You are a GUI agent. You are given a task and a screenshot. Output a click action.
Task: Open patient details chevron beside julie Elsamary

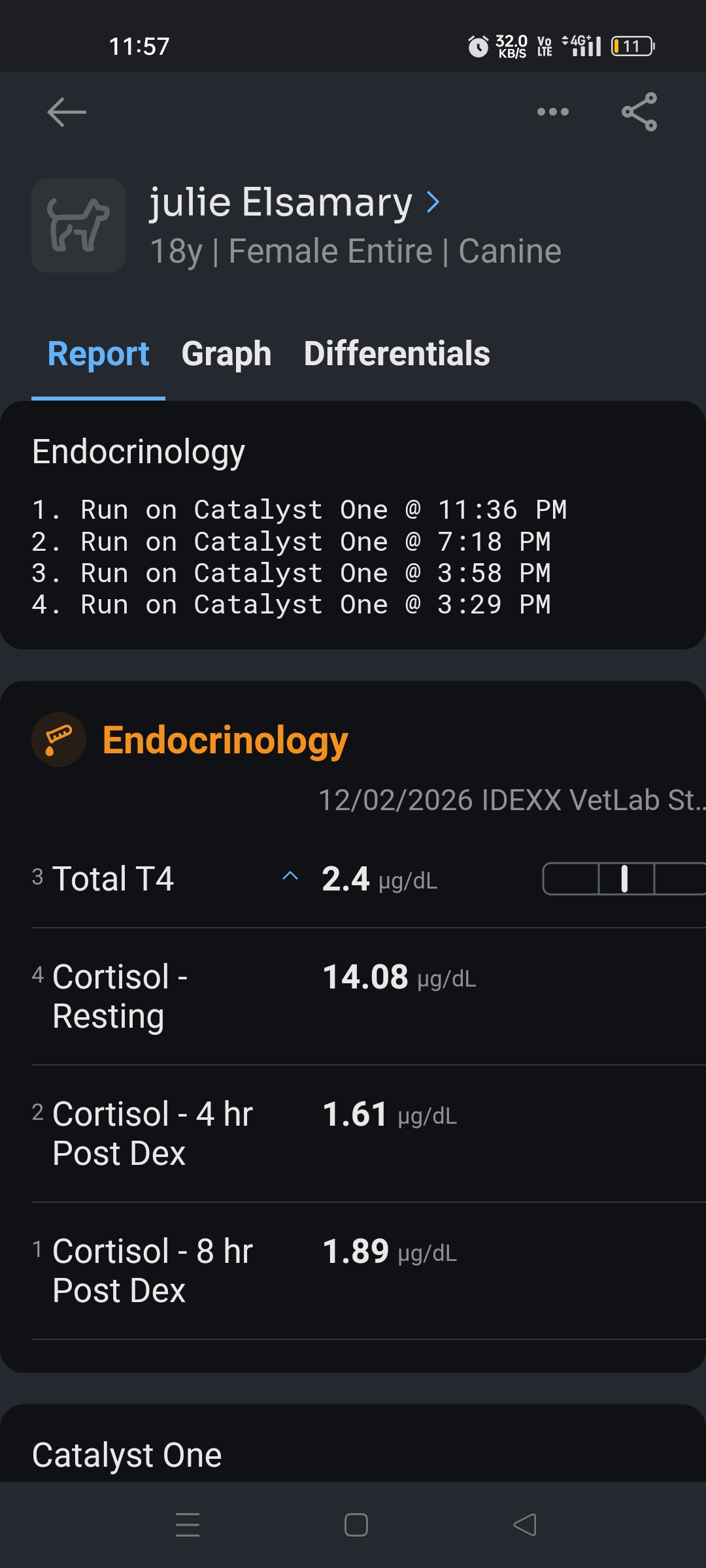[x=433, y=202]
